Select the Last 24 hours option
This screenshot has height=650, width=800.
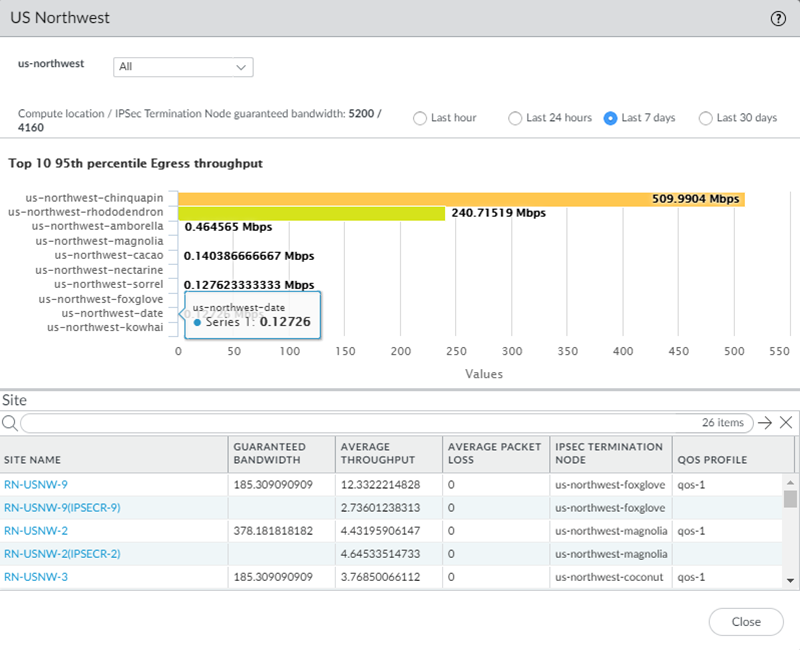click(x=515, y=118)
